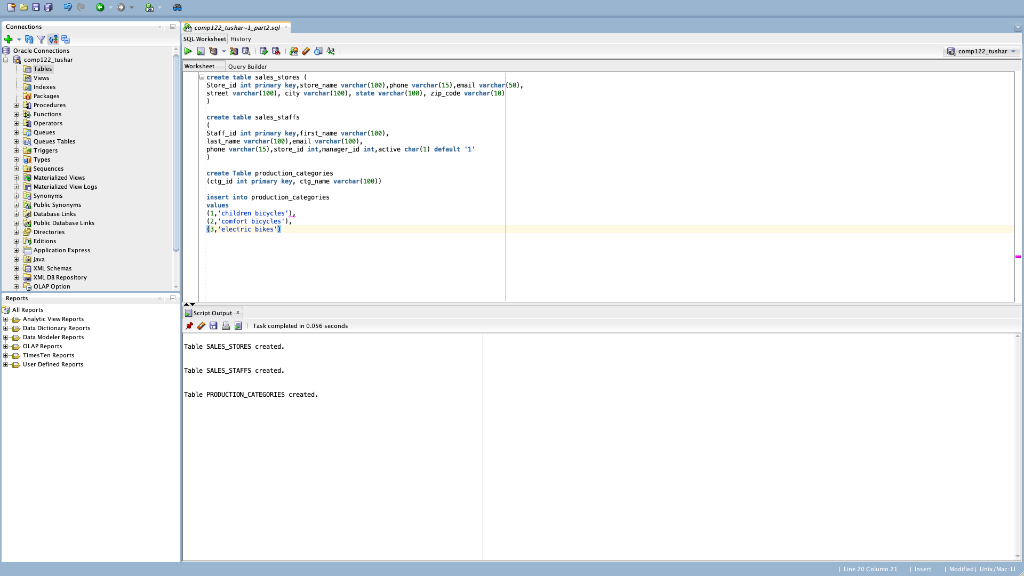This screenshot has width=1024, height=576.
Task: Expand the User Defined Reports folder
Action: [6, 364]
